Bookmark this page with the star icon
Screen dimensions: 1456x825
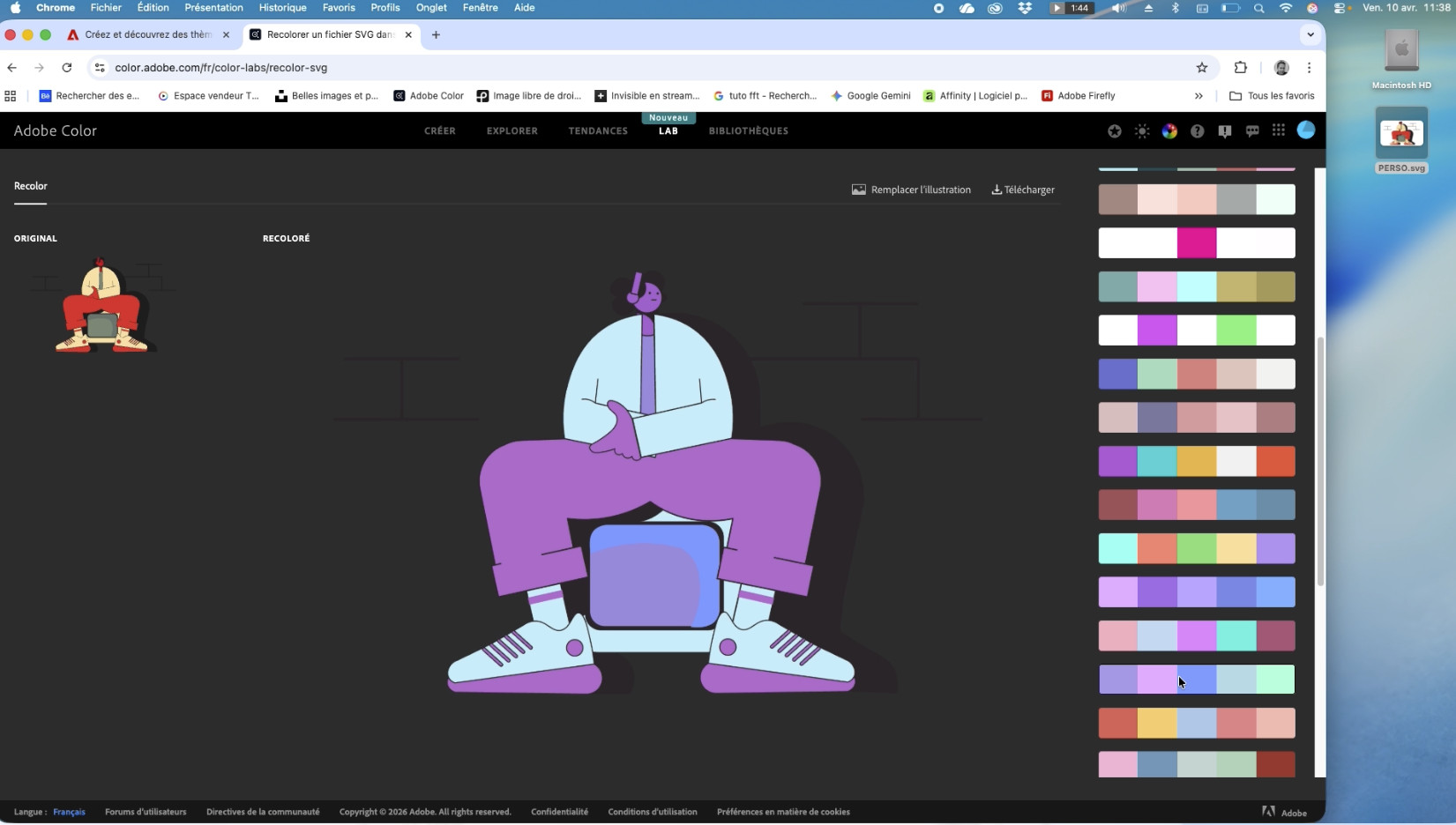(x=1201, y=68)
